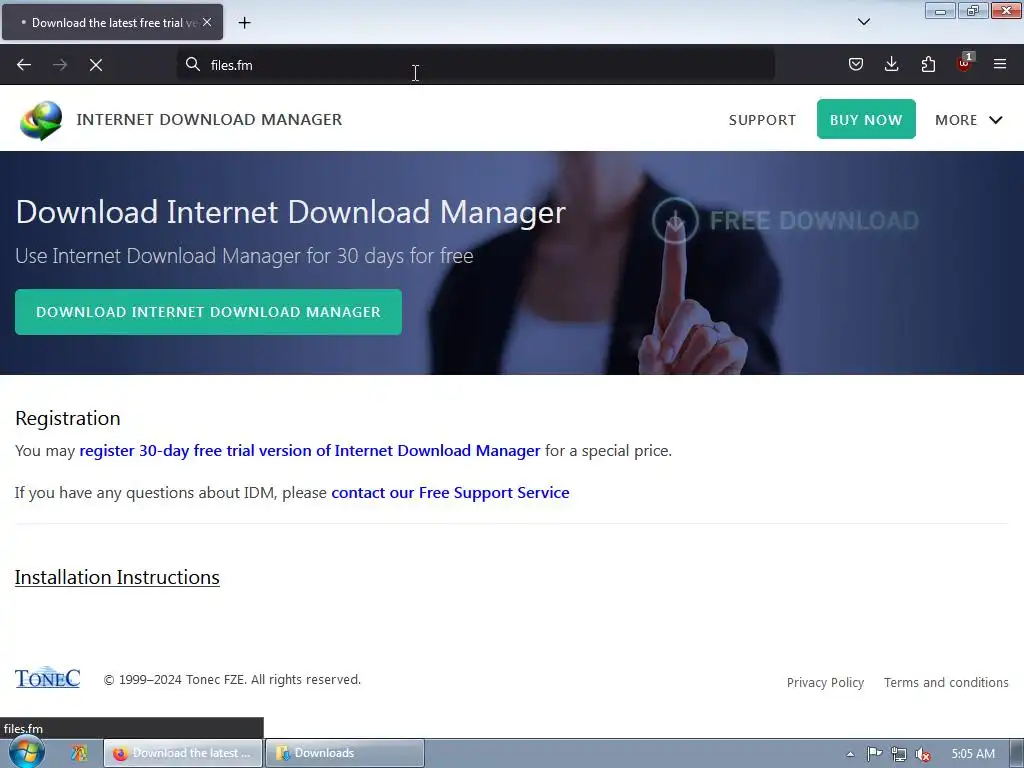The width and height of the screenshot is (1024, 768).
Task: Open contact our Free Support Service link
Action: [450, 492]
